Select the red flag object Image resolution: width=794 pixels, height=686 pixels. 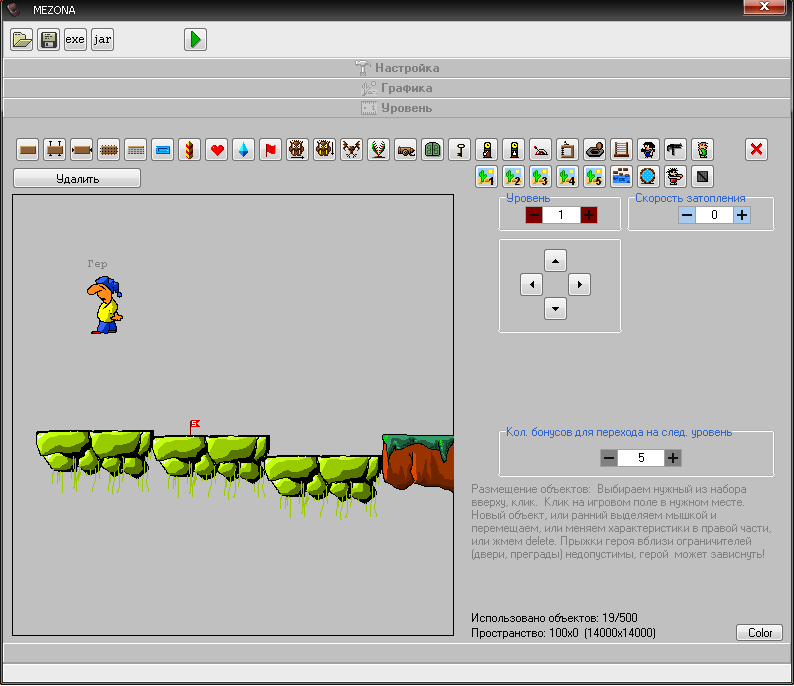tap(270, 150)
